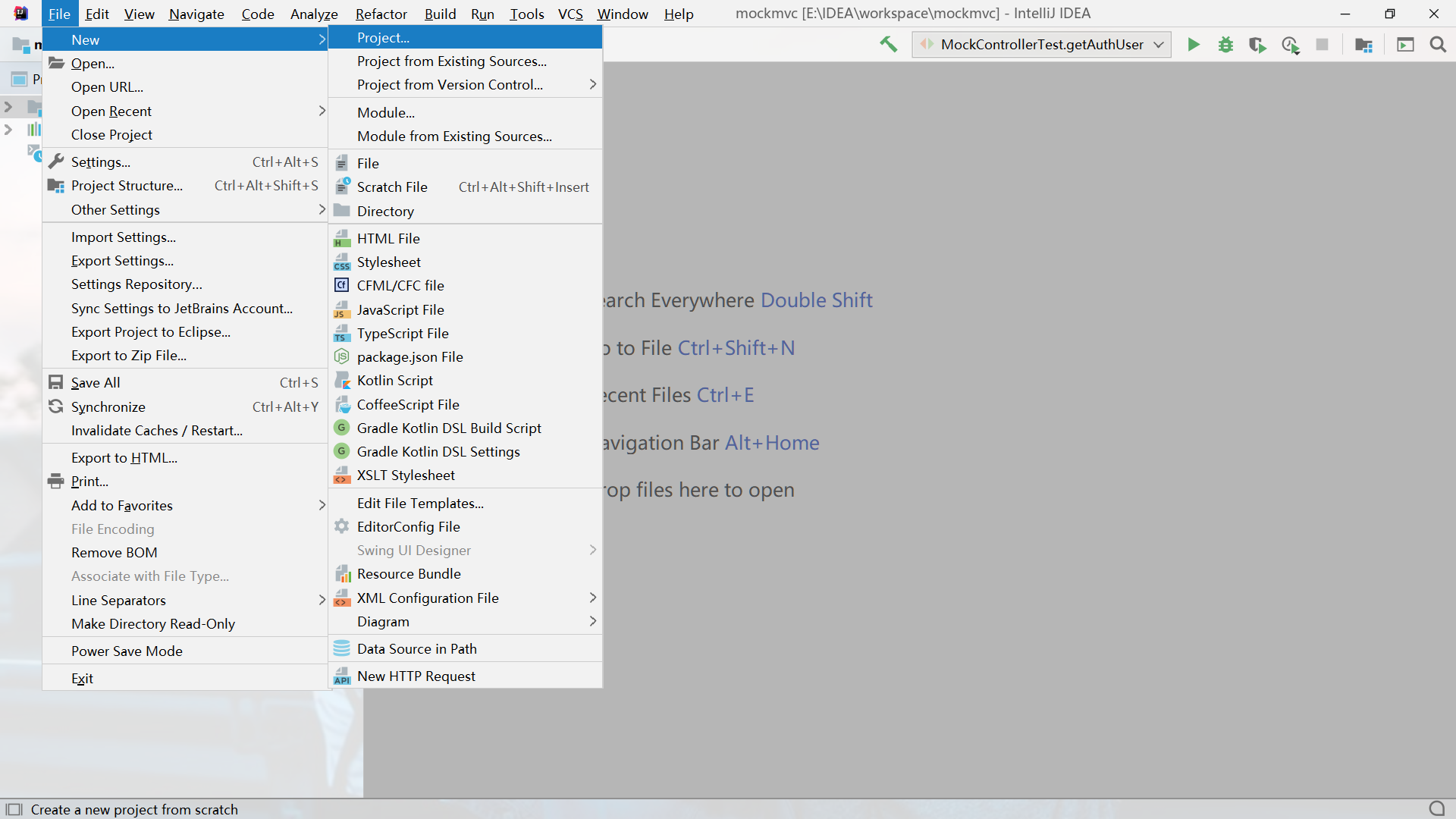Create a new Module...

coord(466,112)
